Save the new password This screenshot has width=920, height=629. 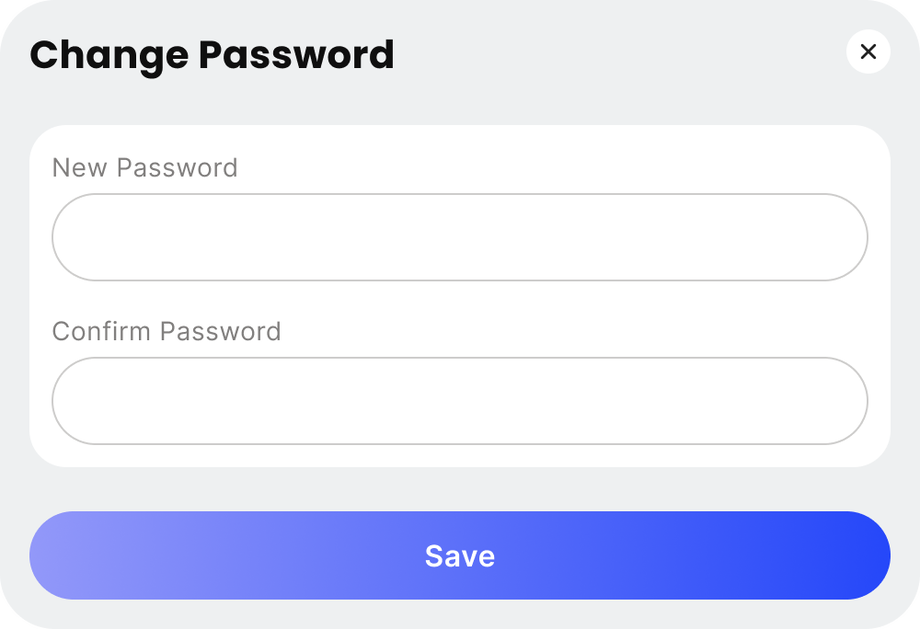tap(459, 556)
